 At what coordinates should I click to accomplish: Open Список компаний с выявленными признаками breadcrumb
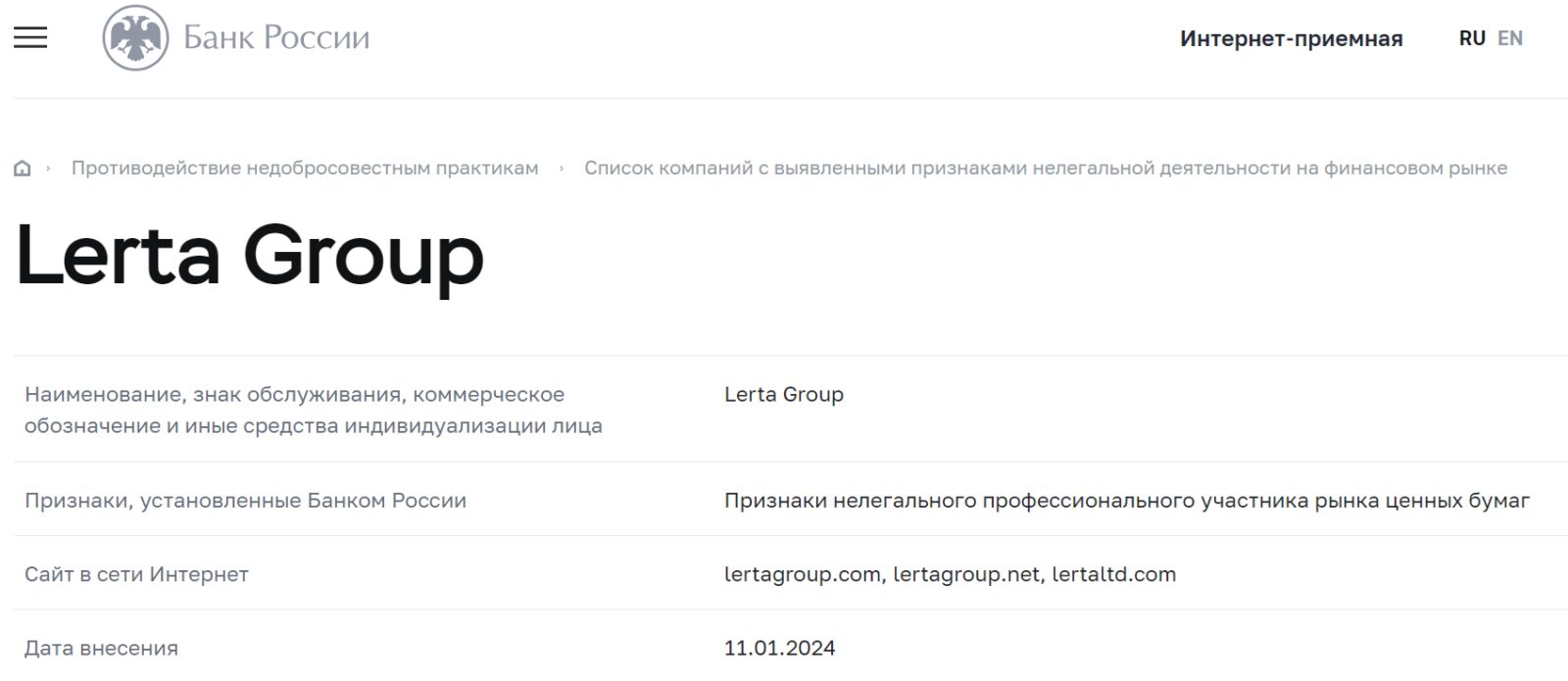[1046, 169]
